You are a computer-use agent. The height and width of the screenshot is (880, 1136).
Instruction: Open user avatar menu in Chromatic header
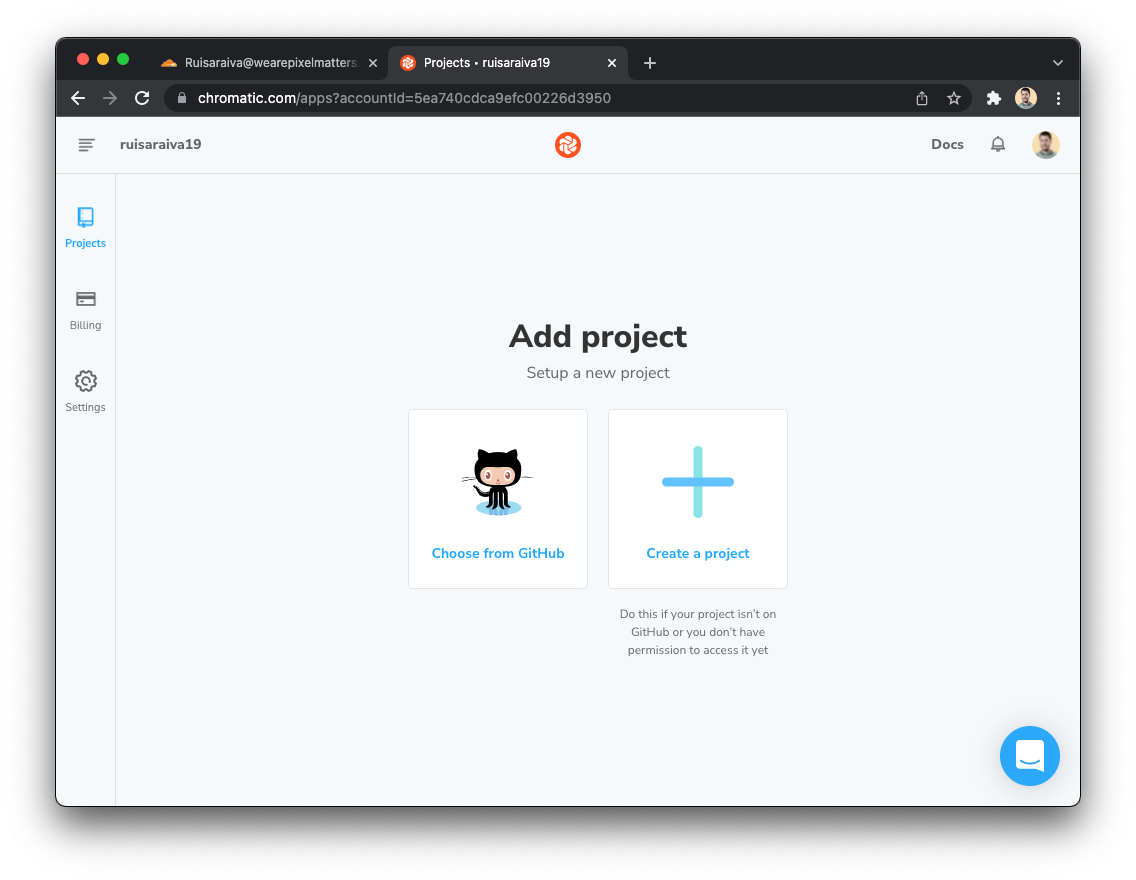1045,145
